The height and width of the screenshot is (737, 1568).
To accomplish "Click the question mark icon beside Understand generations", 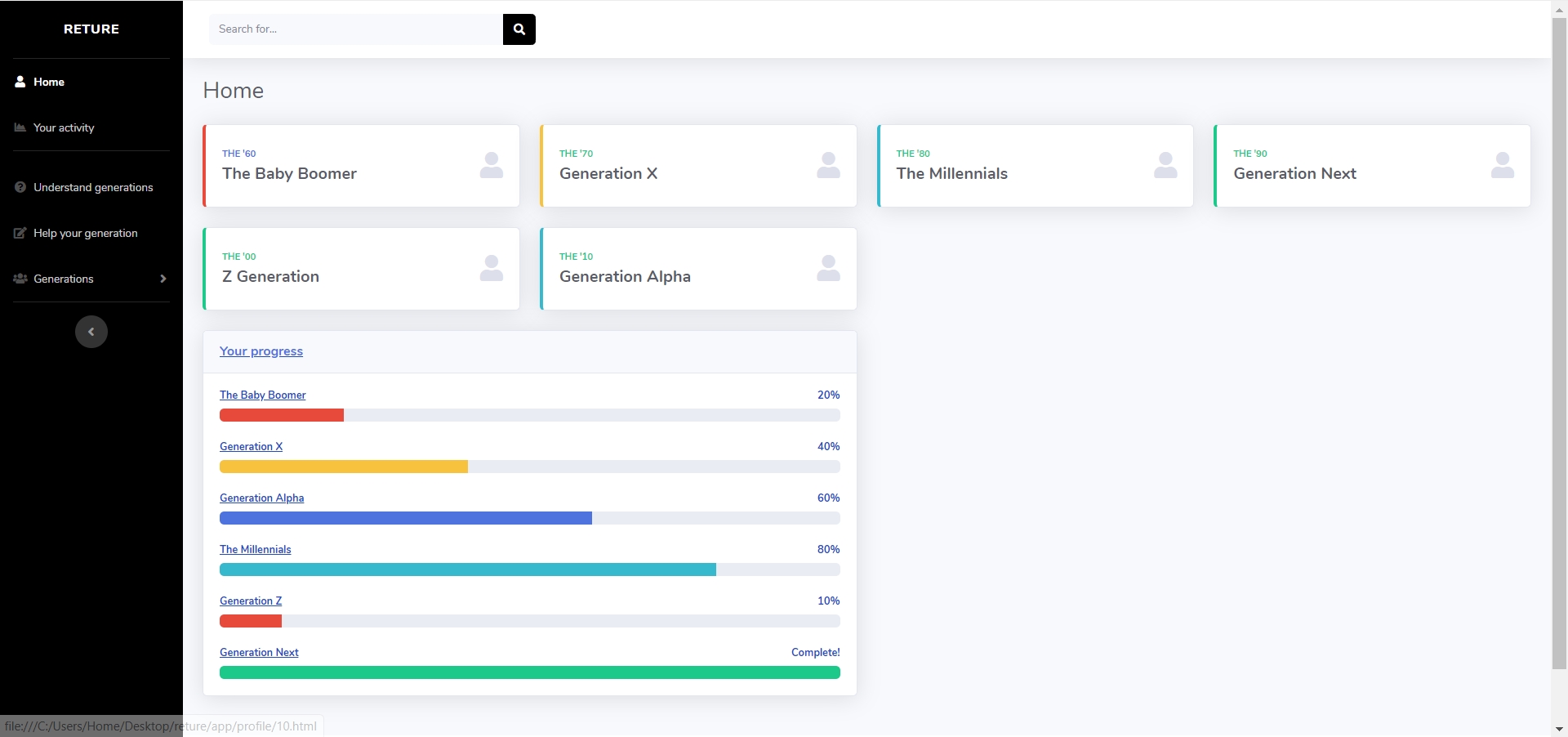I will tap(20, 187).
